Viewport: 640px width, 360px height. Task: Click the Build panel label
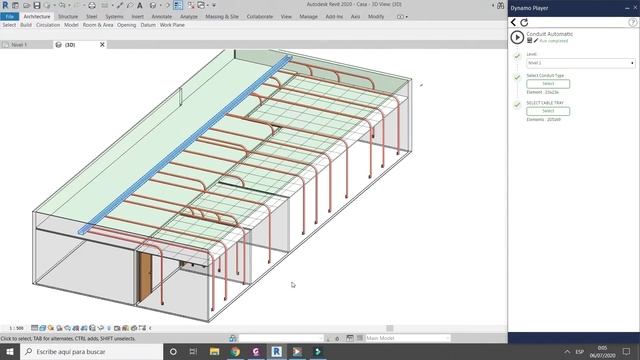click(26, 25)
